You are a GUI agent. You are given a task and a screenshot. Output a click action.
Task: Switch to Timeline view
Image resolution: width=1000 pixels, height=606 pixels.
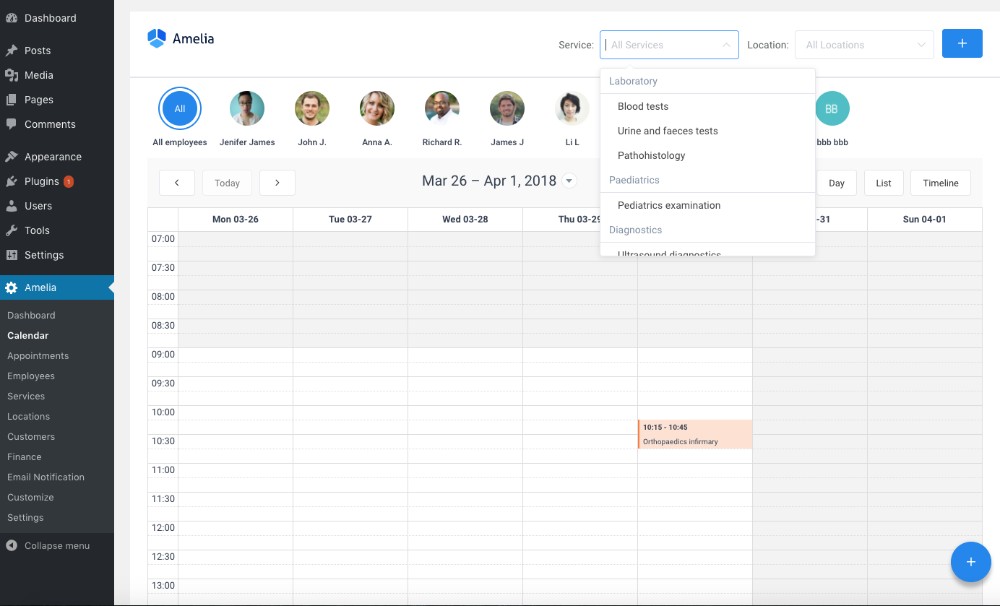click(940, 183)
